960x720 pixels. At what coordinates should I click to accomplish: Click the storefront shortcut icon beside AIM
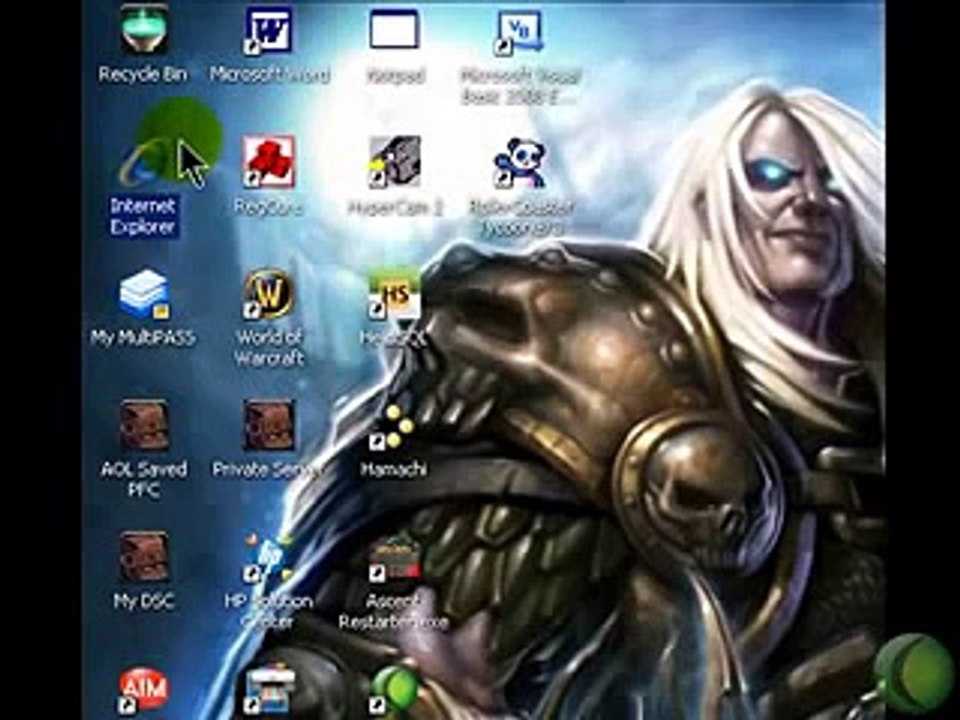268,691
